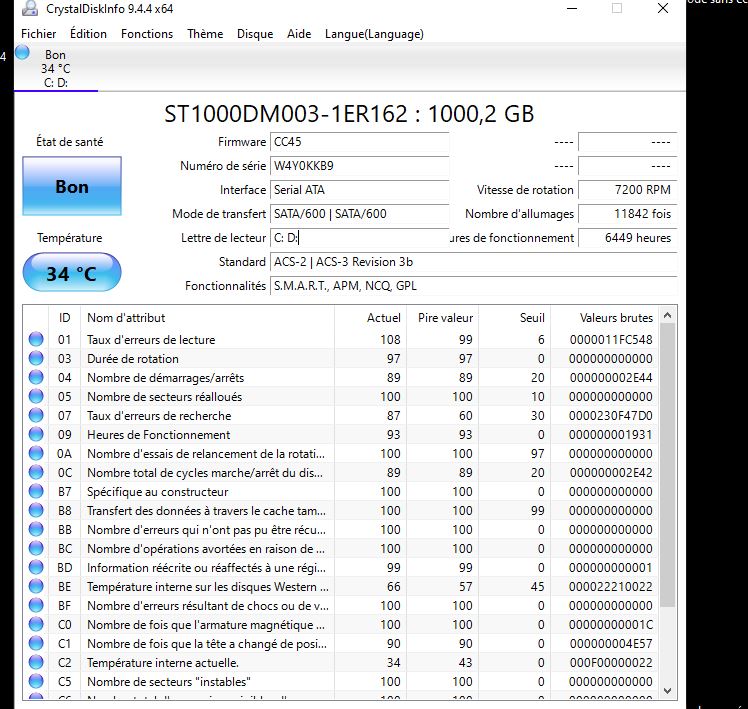This screenshot has width=748, height=709.
Task: Click raw value 00000000001C
Action: tap(611, 625)
